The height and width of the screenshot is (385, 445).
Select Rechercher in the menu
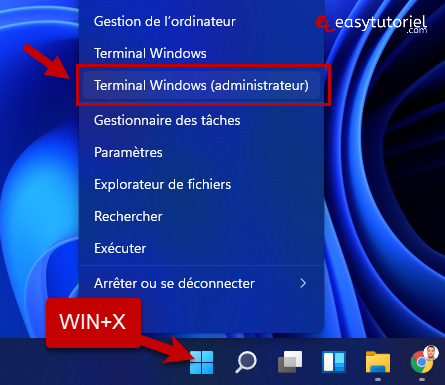point(201,216)
